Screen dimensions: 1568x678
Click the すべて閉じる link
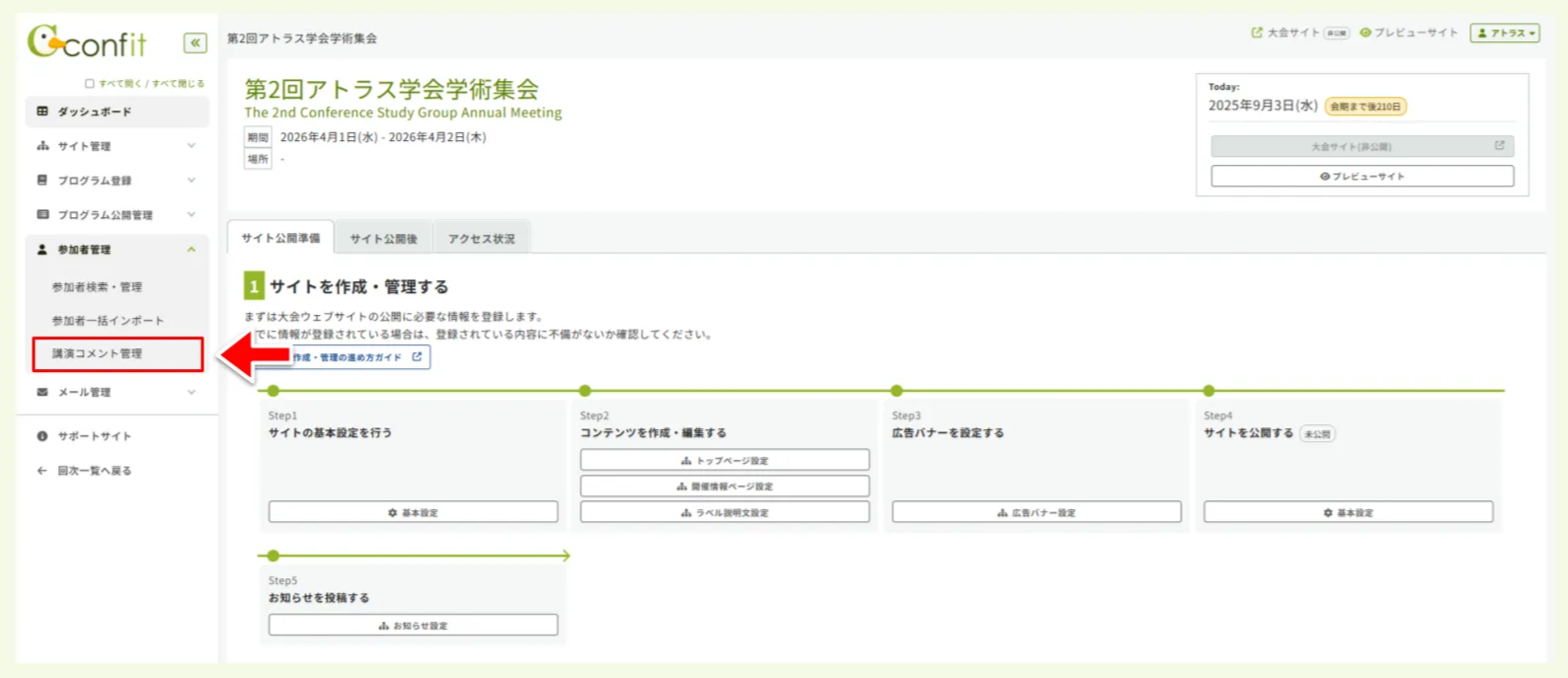(x=178, y=84)
